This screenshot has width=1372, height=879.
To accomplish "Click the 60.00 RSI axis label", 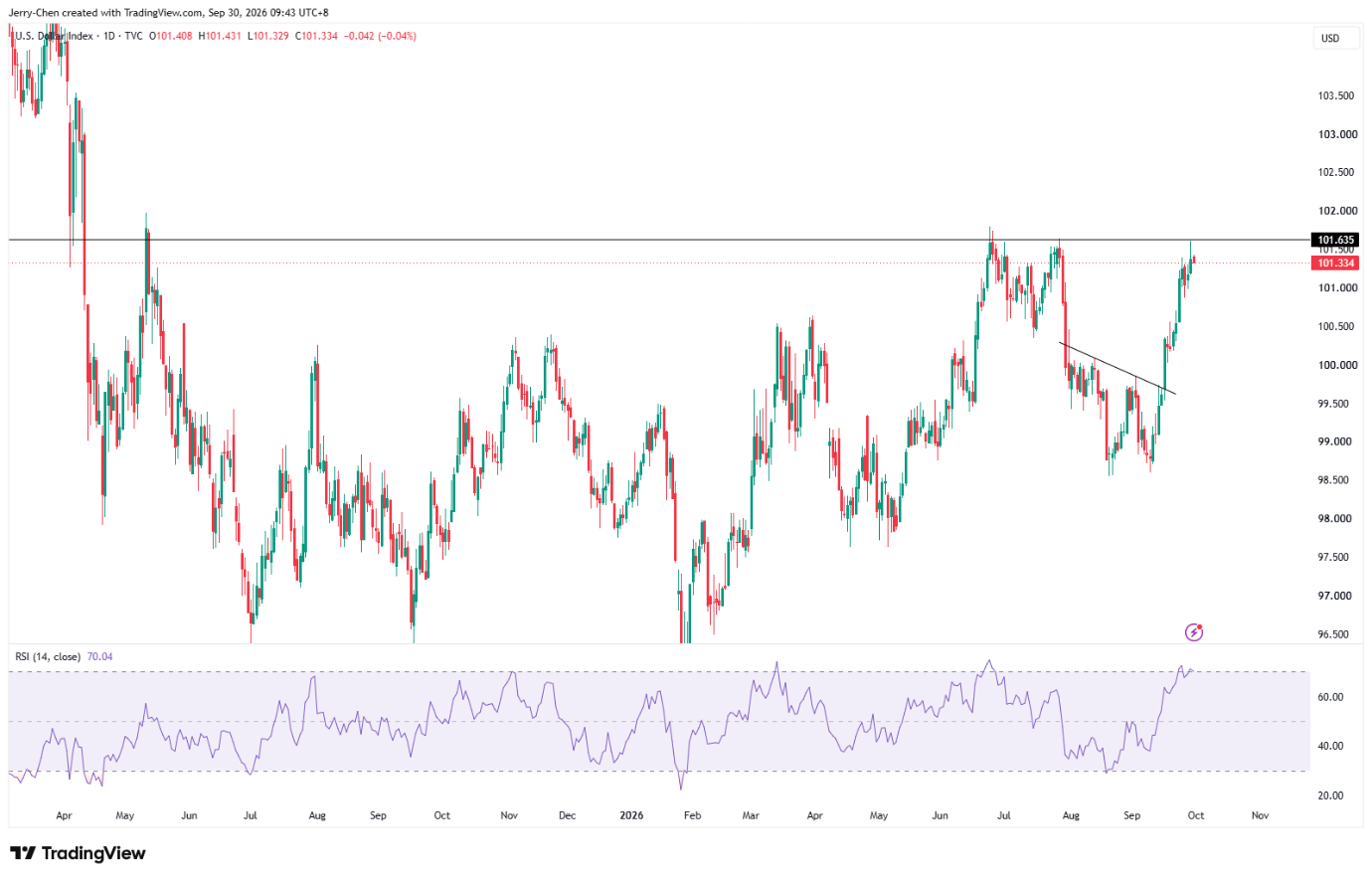I will (1330, 697).
